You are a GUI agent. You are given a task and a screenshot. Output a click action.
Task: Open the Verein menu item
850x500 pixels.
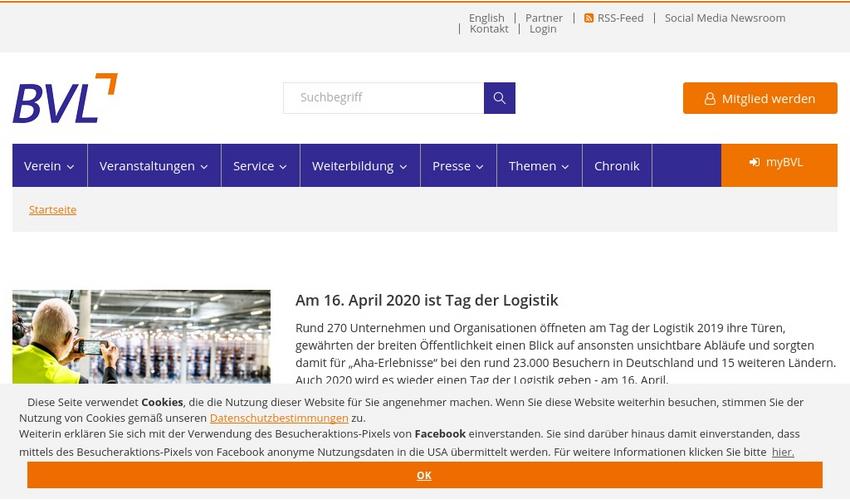click(x=50, y=165)
